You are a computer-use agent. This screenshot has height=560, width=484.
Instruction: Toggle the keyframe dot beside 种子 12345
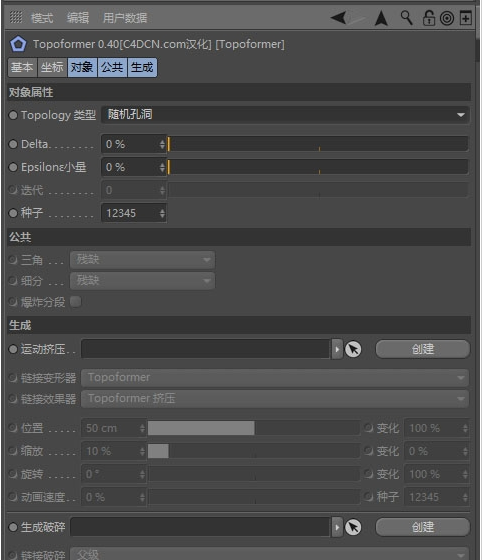point(13,213)
